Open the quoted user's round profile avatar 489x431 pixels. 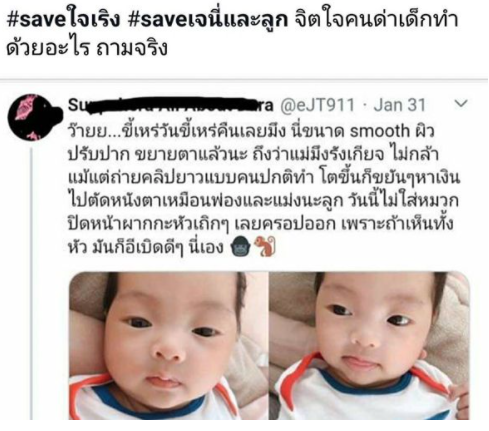tap(33, 117)
